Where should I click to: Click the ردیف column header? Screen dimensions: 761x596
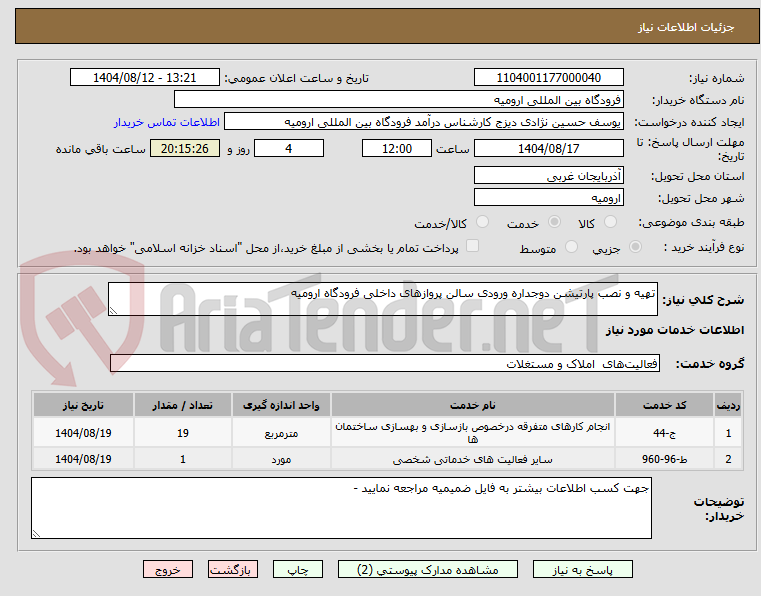[x=728, y=405]
